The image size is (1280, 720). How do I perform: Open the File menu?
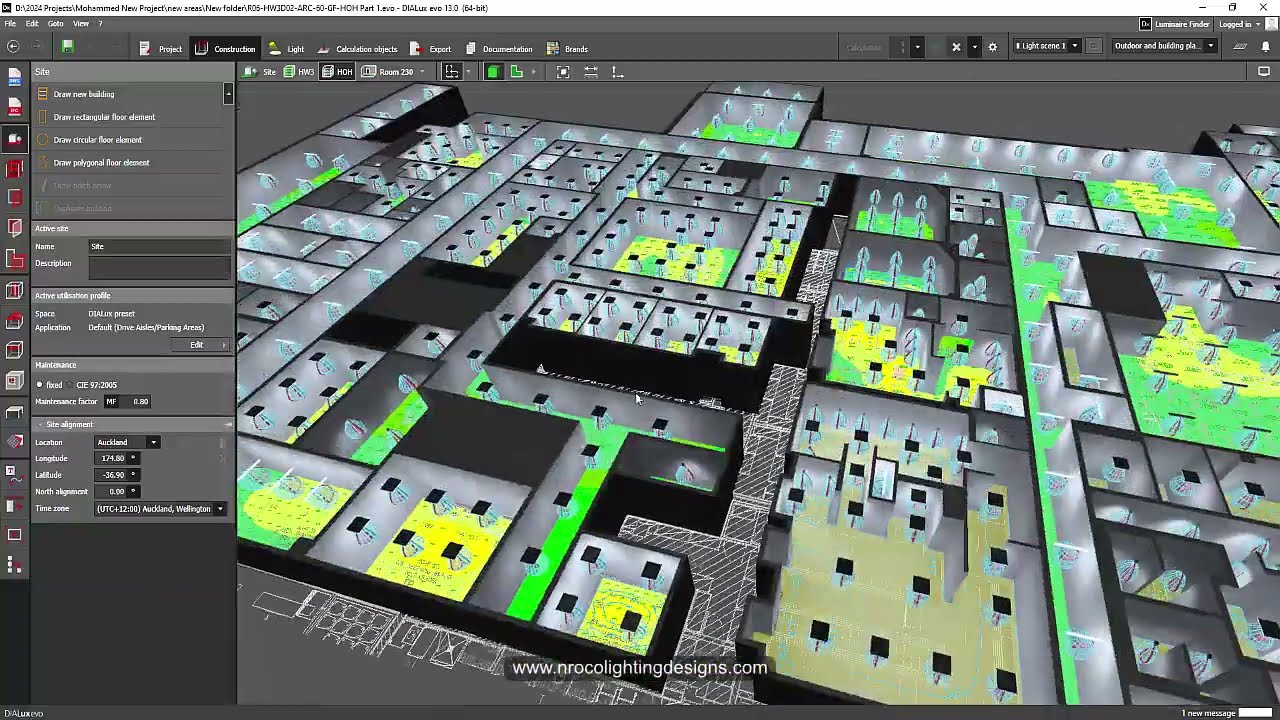pos(10,23)
